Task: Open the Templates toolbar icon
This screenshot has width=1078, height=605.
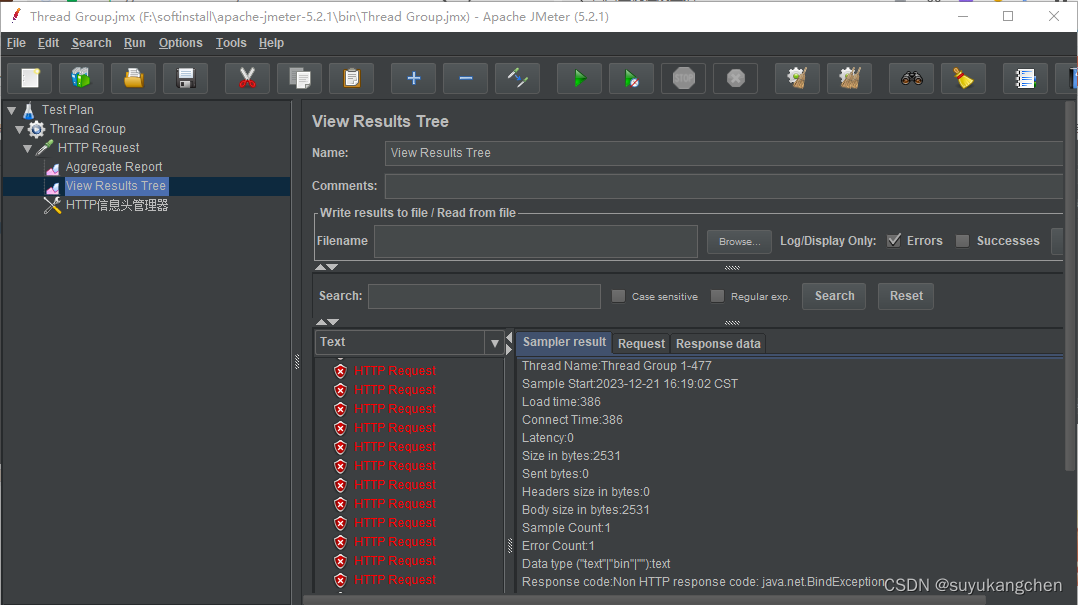Action: click(x=81, y=78)
